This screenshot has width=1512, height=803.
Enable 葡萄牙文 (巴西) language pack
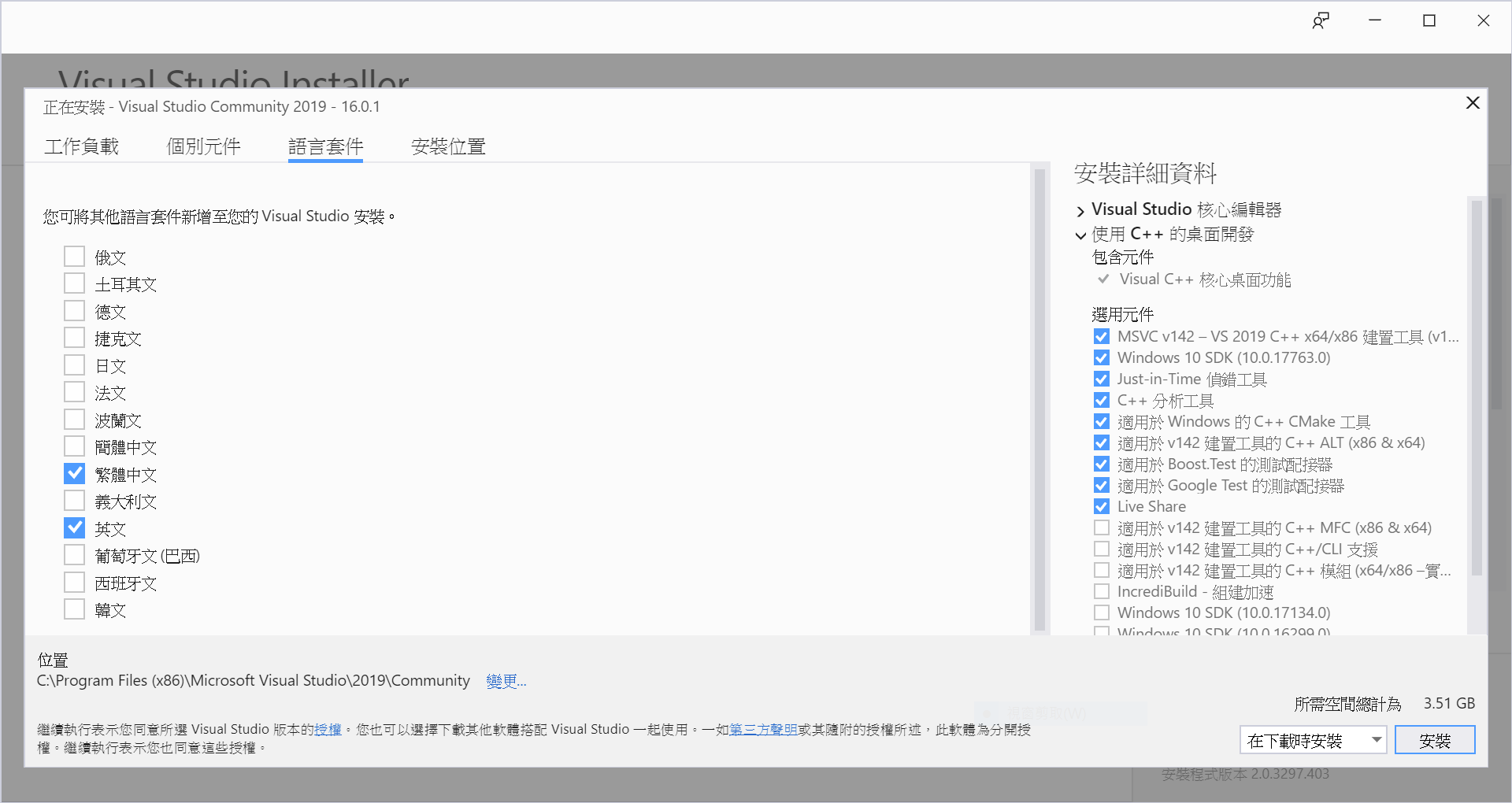(75, 555)
